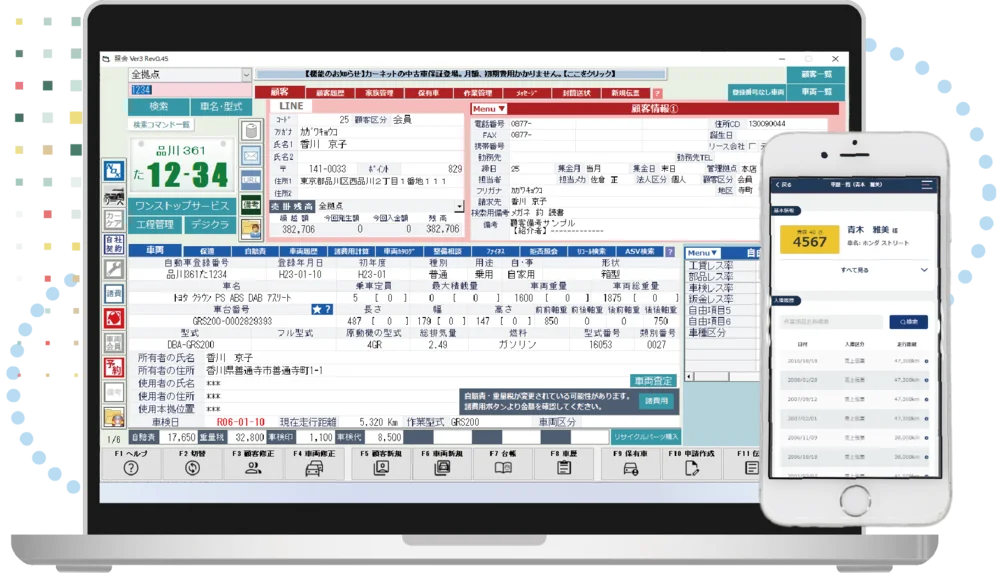Toggle the リース会社 checkbox
This screenshot has height=573, width=1000.
[x=752, y=147]
